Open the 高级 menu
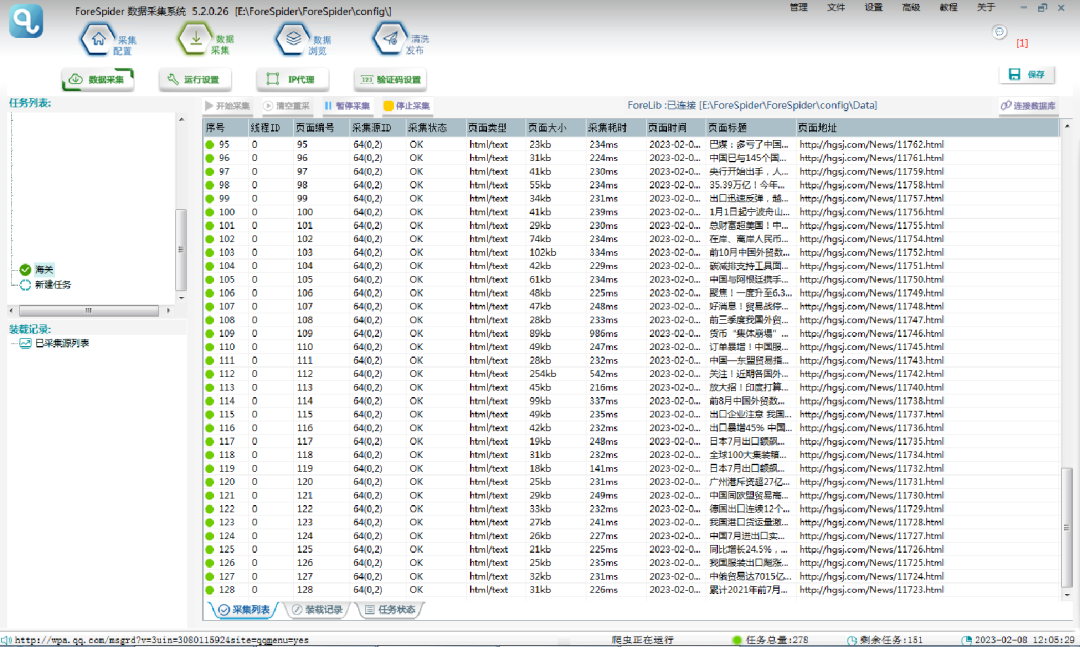The image size is (1080, 647). point(911,8)
